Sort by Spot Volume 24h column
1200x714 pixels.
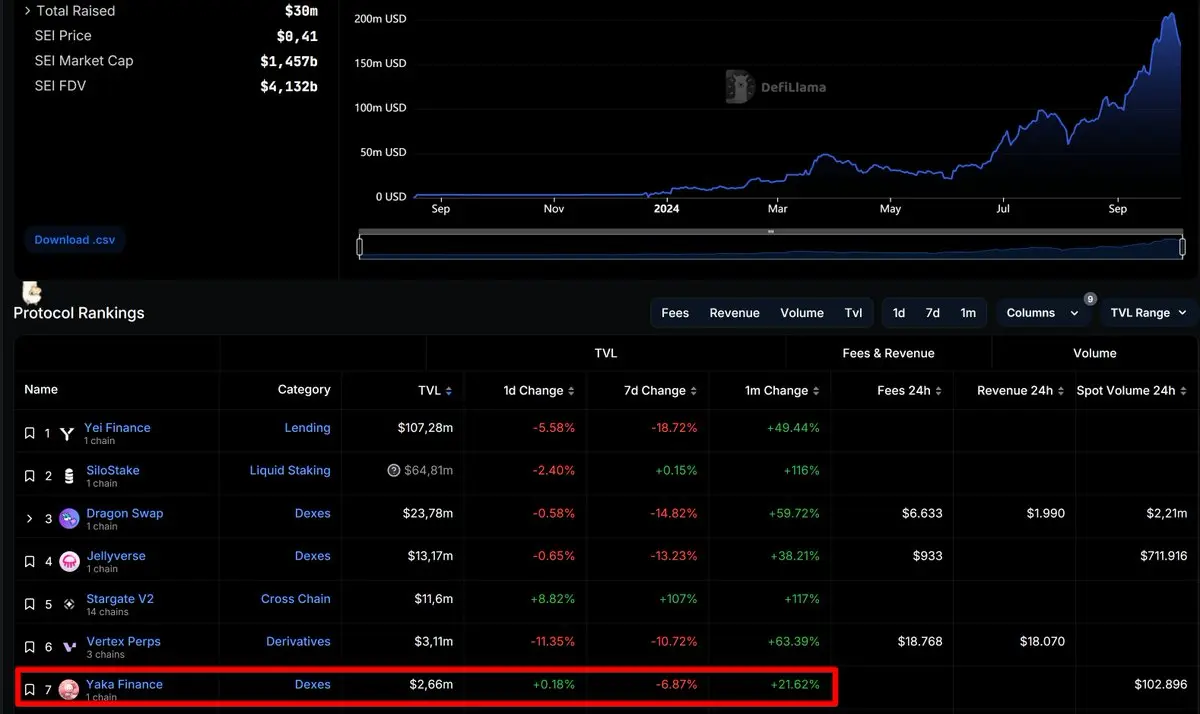pyautogui.click(x=1184, y=391)
